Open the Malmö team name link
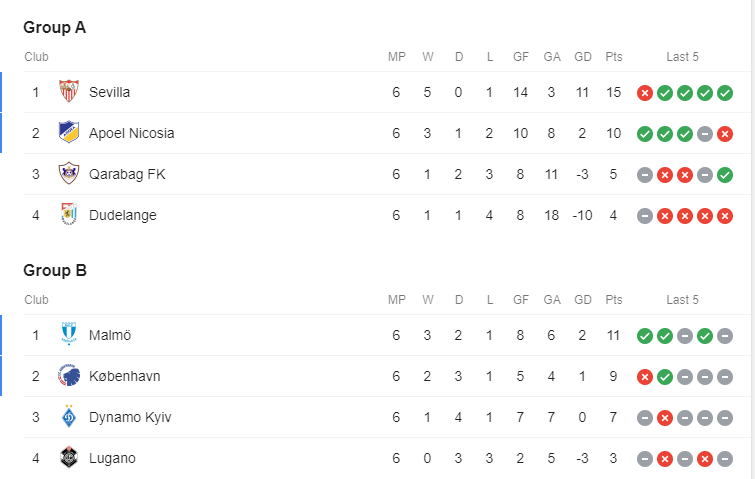 coord(110,335)
